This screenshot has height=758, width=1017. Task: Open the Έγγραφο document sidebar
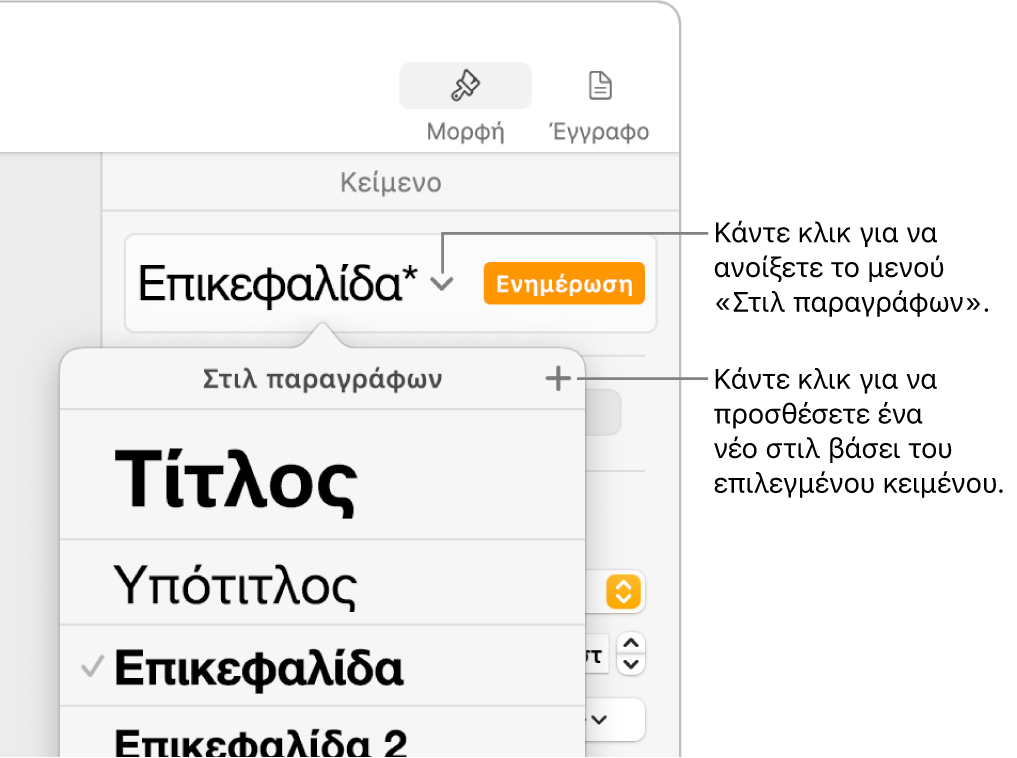(x=599, y=104)
